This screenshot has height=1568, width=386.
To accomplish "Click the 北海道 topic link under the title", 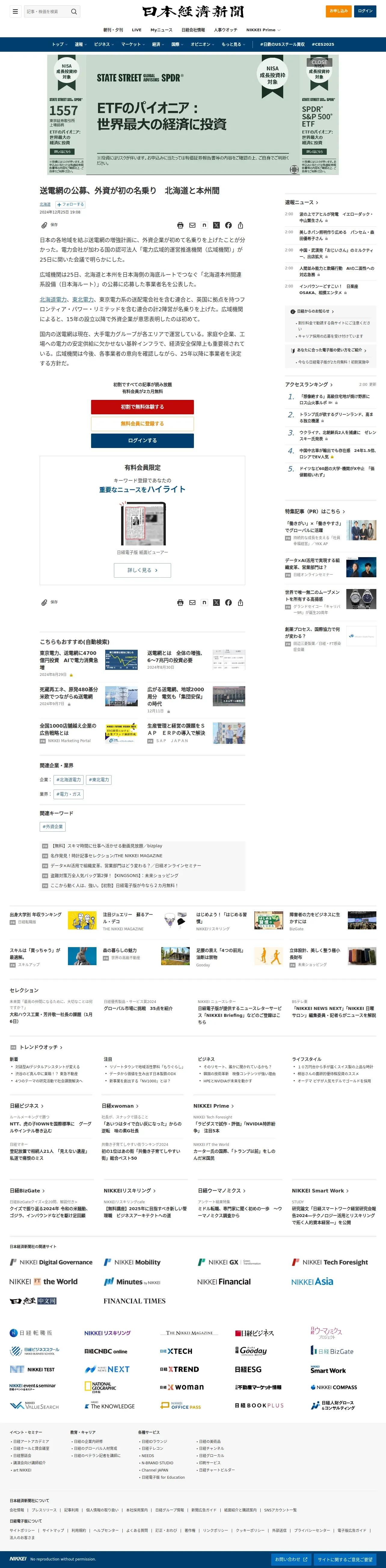I will (45, 204).
